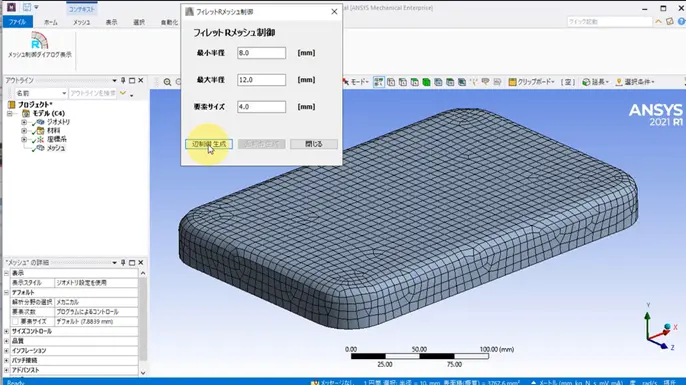Viewport: 686px width, 385px height.
Task: Click the Close button in fillet dialog
Action: (x=314, y=144)
